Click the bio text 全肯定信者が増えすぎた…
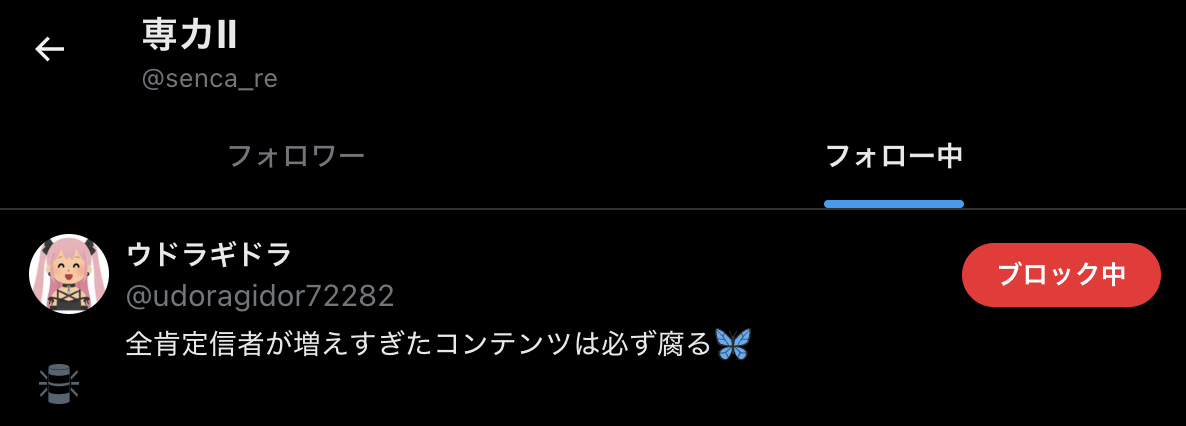The image size is (1186, 426). click(419, 345)
